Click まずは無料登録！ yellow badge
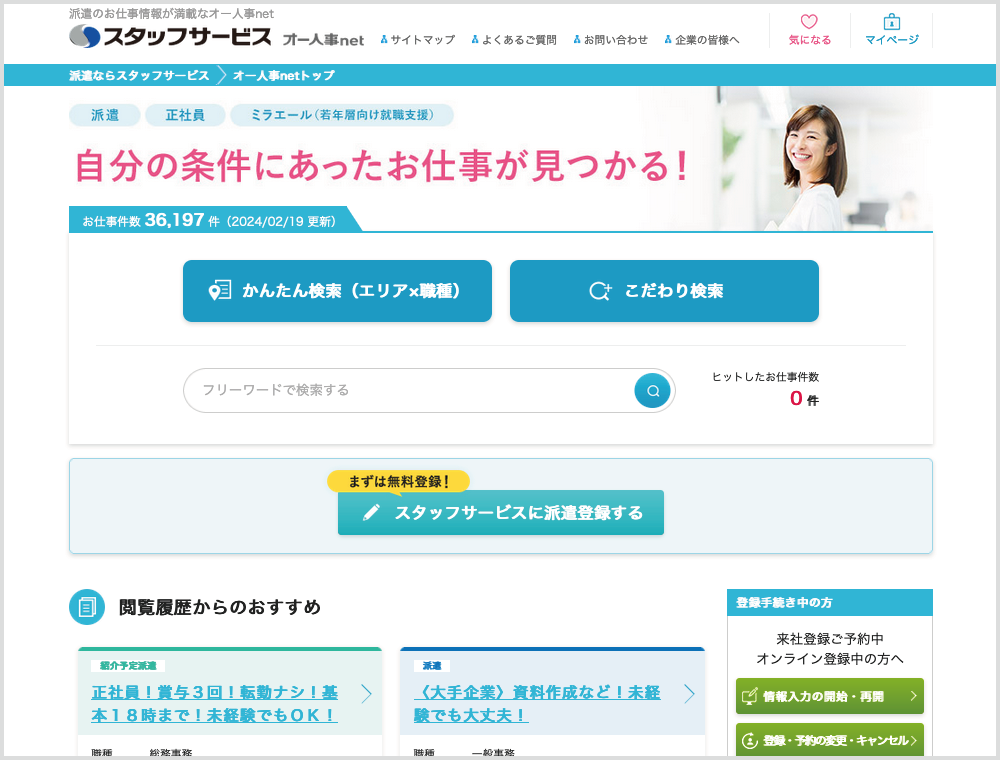The height and width of the screenshot is (760, 1000). click(399, 481)
